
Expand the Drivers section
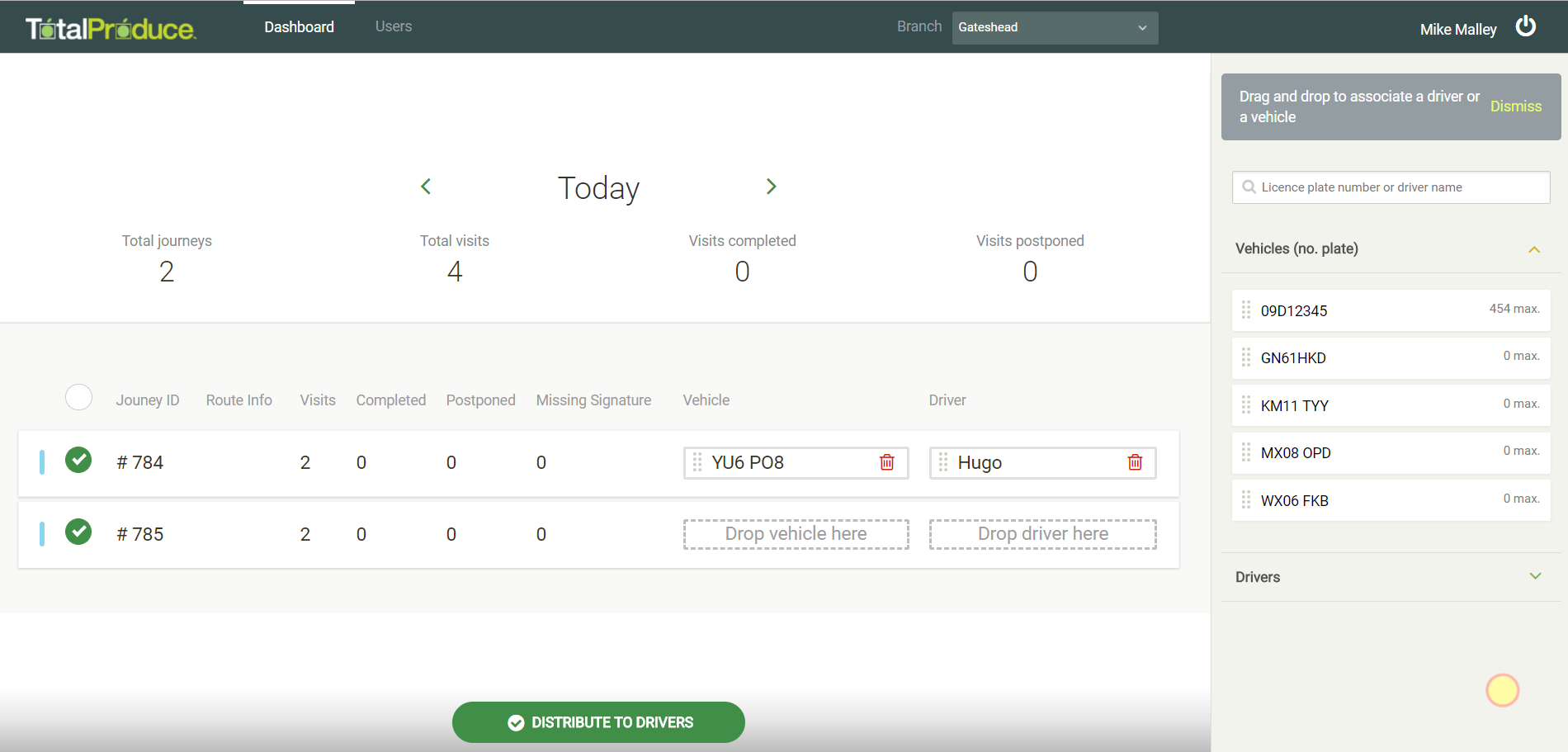pos(1534,576)
